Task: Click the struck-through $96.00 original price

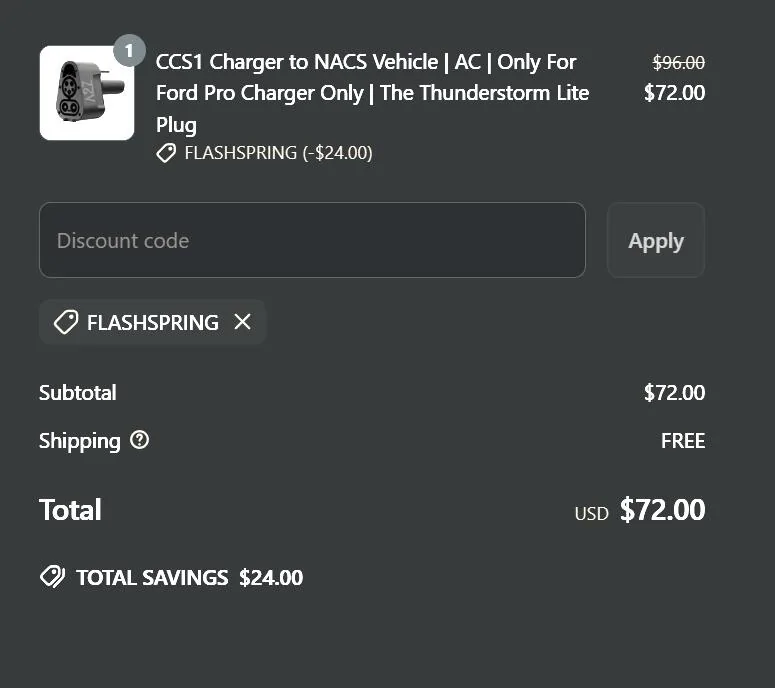Action: point(679,62)
